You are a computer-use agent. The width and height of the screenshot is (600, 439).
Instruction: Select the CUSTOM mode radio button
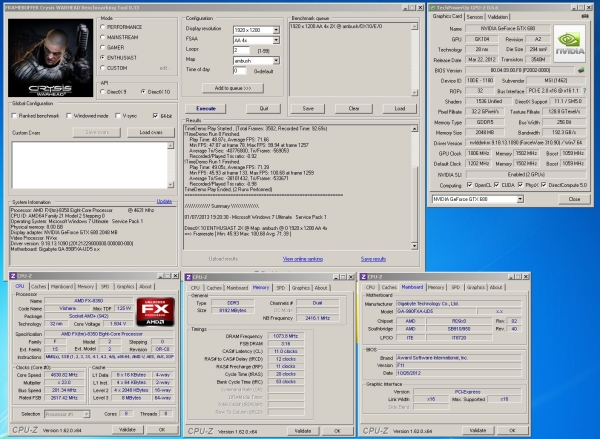coord(103,68)
